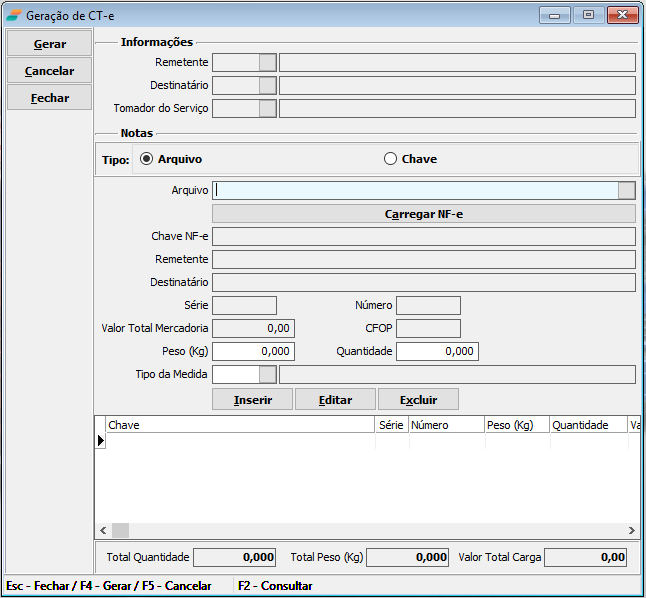Focus the Arquivo file path input
Image resolution: width=646 pixels, height=598 pixels.
pos(415,191)
